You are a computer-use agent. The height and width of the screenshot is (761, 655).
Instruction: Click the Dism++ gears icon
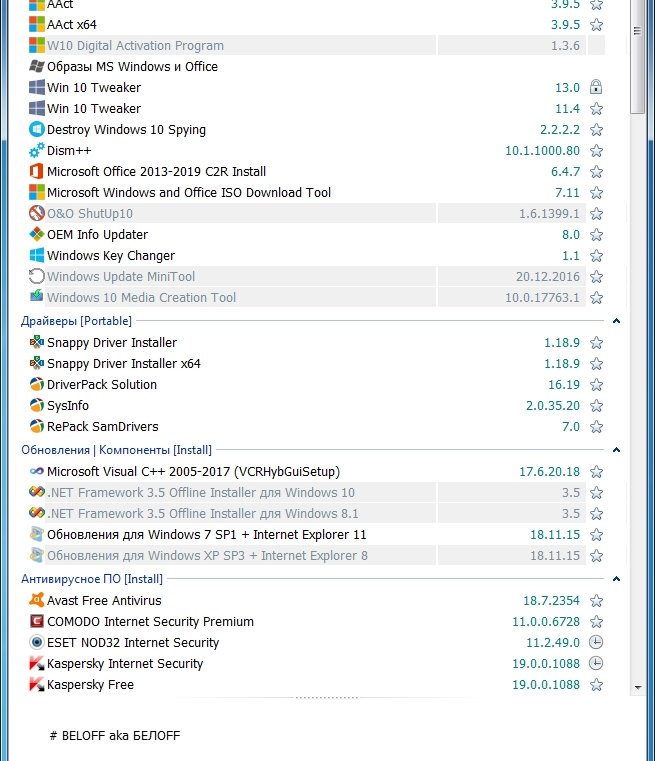pos(36,150)
